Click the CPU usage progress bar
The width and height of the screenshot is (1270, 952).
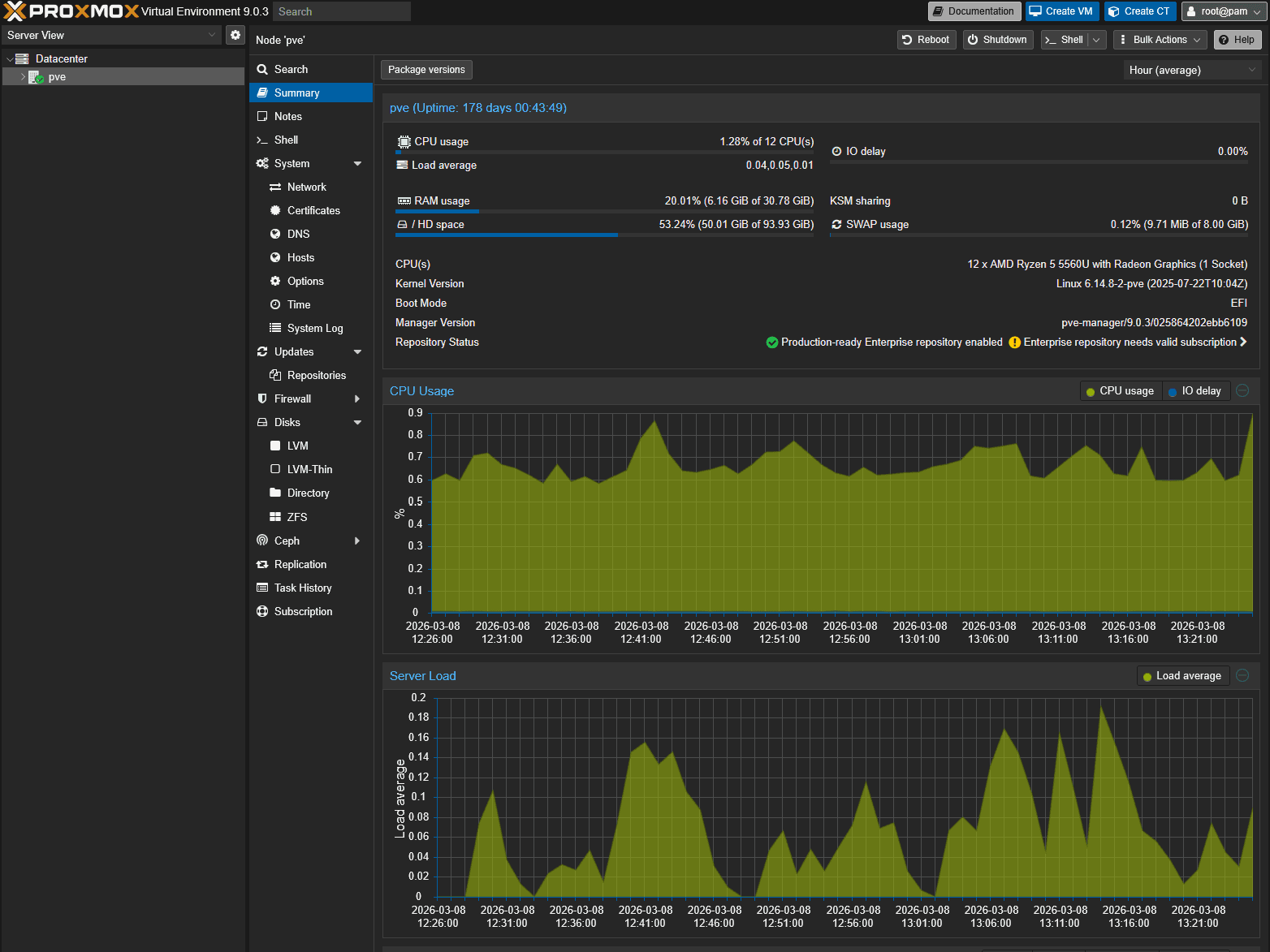click(605, 153)
